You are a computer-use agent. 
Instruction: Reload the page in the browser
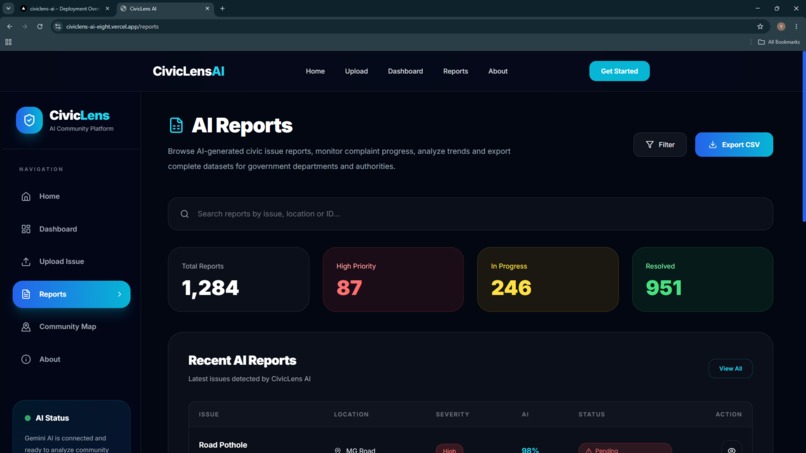40,26
